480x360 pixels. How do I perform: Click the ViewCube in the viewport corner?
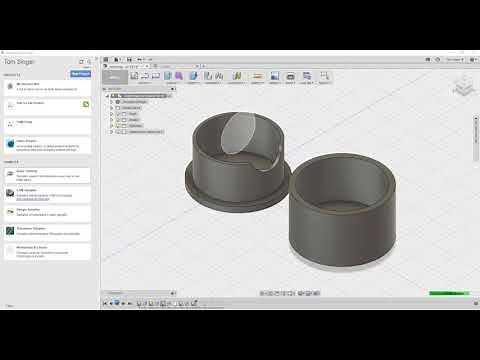[x=464, y=85]
